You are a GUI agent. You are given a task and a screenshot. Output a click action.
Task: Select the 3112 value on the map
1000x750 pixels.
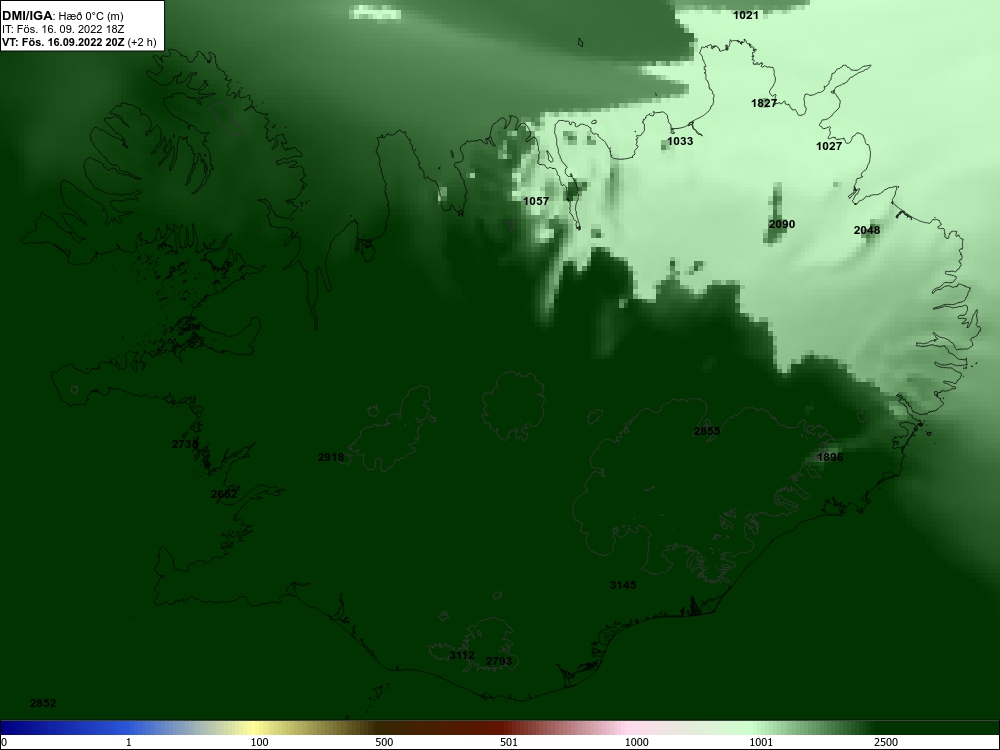(462, 656)
